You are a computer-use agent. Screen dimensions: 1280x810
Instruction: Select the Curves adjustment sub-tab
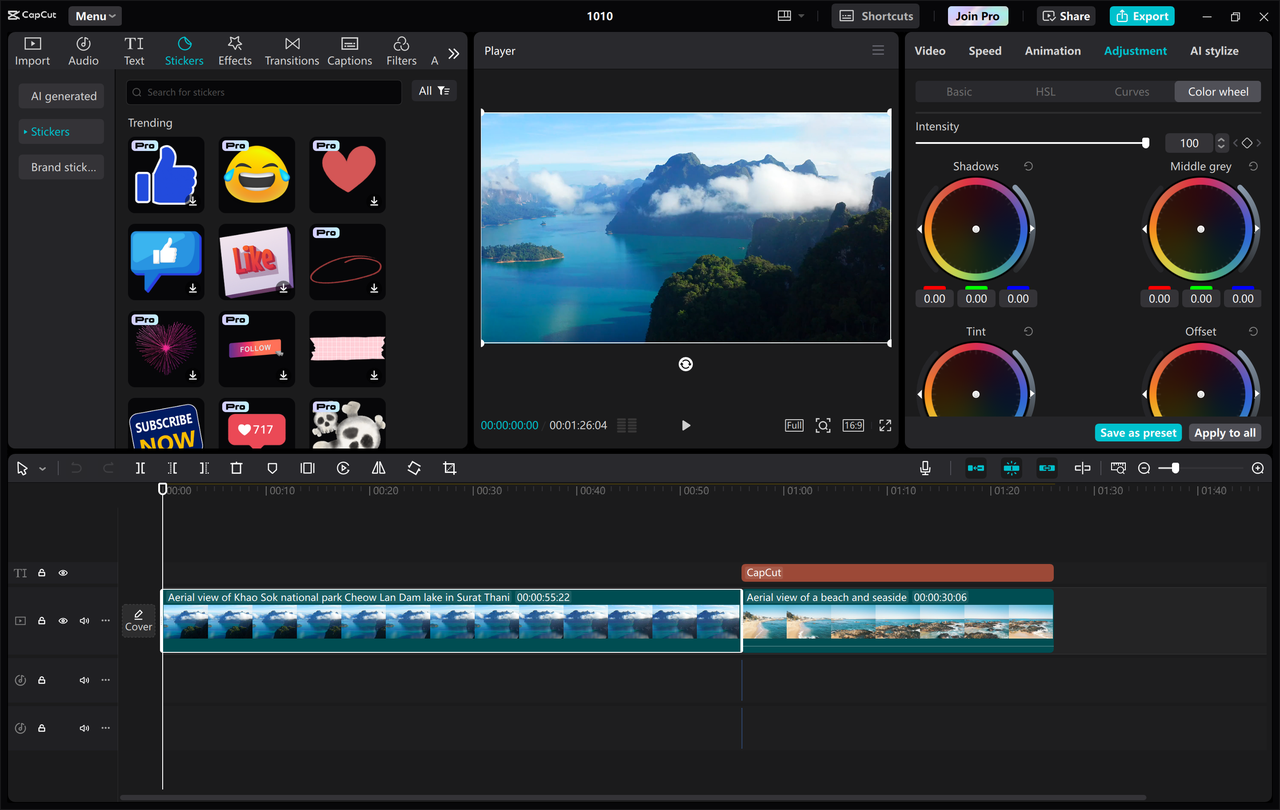[1132, 91]
